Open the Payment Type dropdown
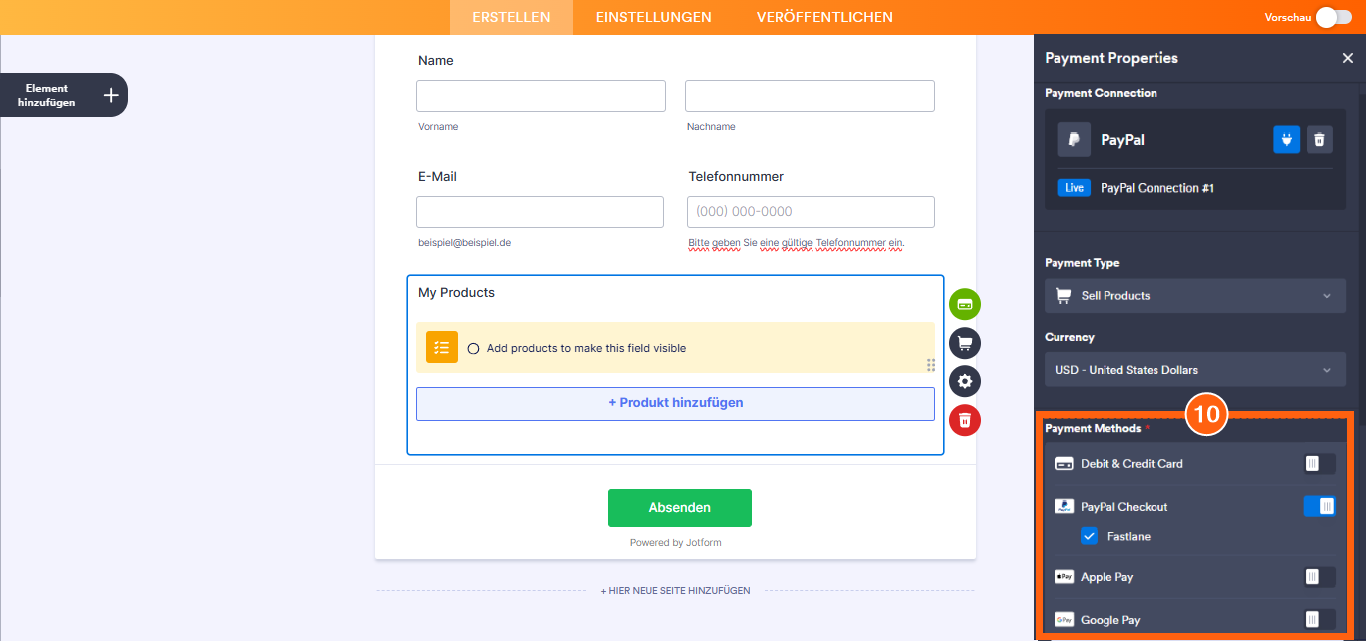 [x=1195, y=295]
